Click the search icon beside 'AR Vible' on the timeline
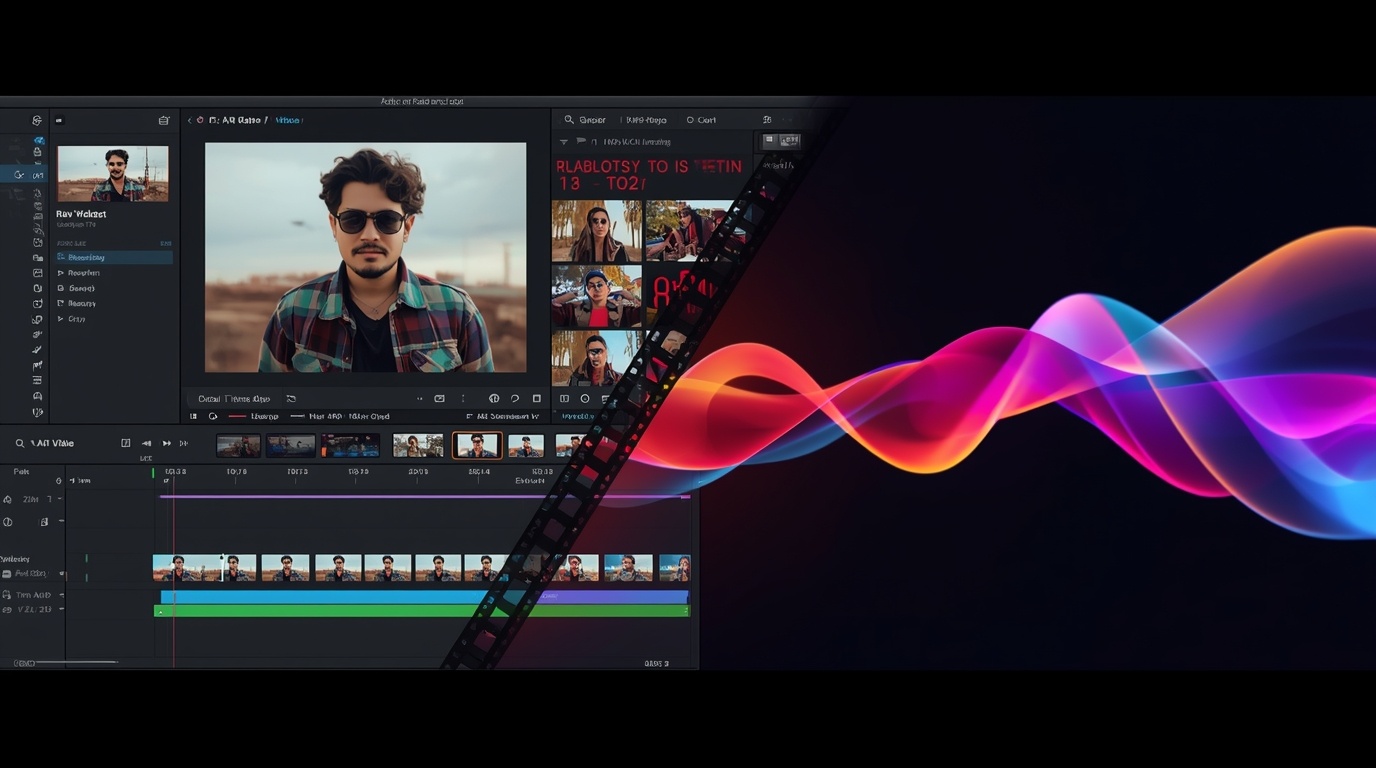Image resolution: width=1376 pixels, height=768 pixels. pyautogui.click(x=19, y=443)
